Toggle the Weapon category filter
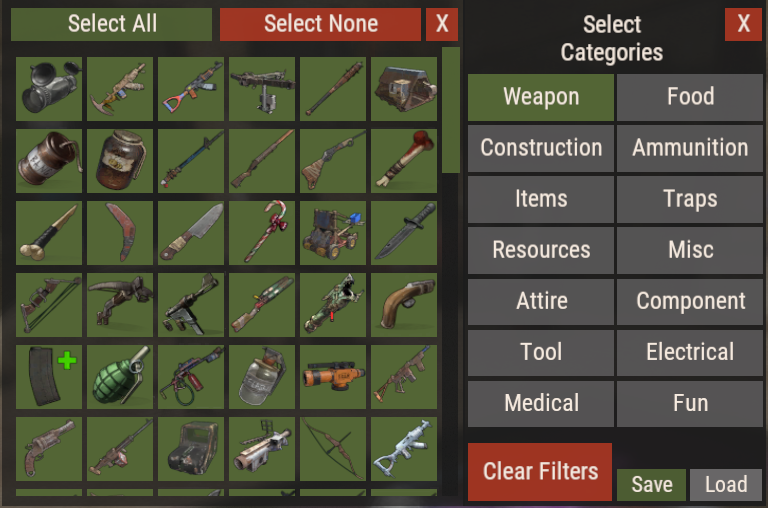Image resolution: width=768 pixels, height=508 pixels. tap(541, 97)
